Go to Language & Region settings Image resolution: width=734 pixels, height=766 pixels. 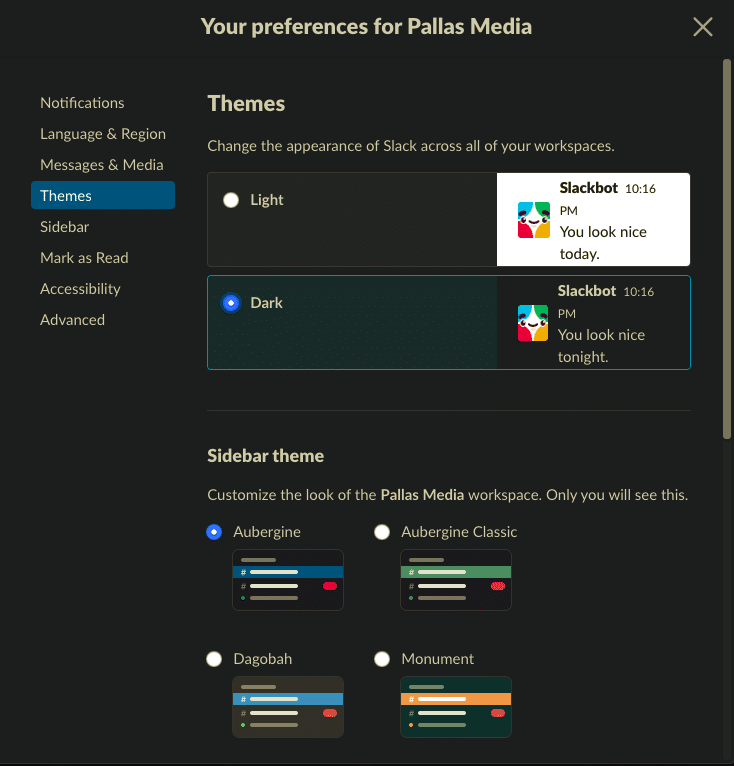(x=103, y=134)
